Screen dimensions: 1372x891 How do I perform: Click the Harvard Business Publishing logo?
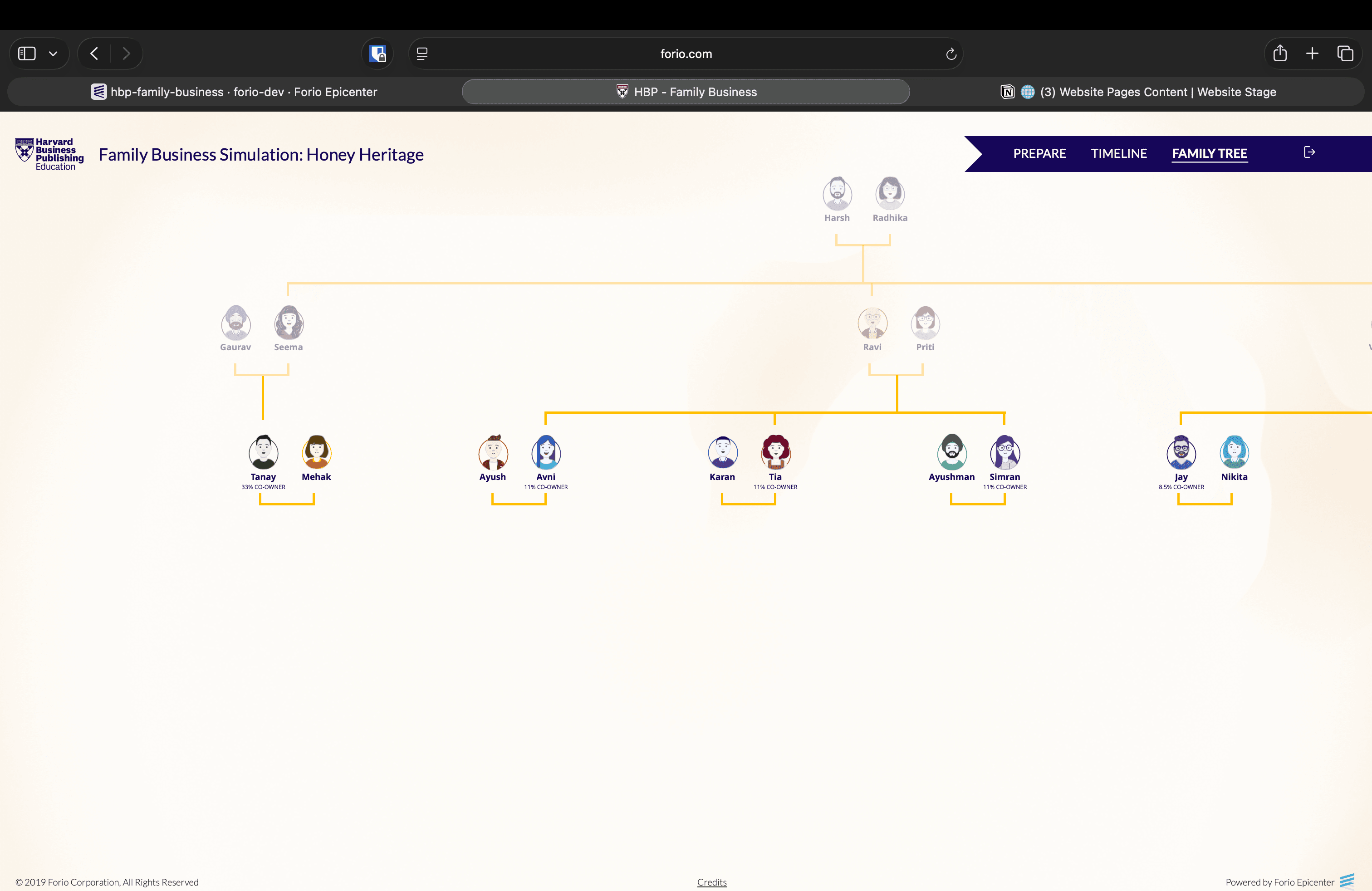(x=49, y=154)
